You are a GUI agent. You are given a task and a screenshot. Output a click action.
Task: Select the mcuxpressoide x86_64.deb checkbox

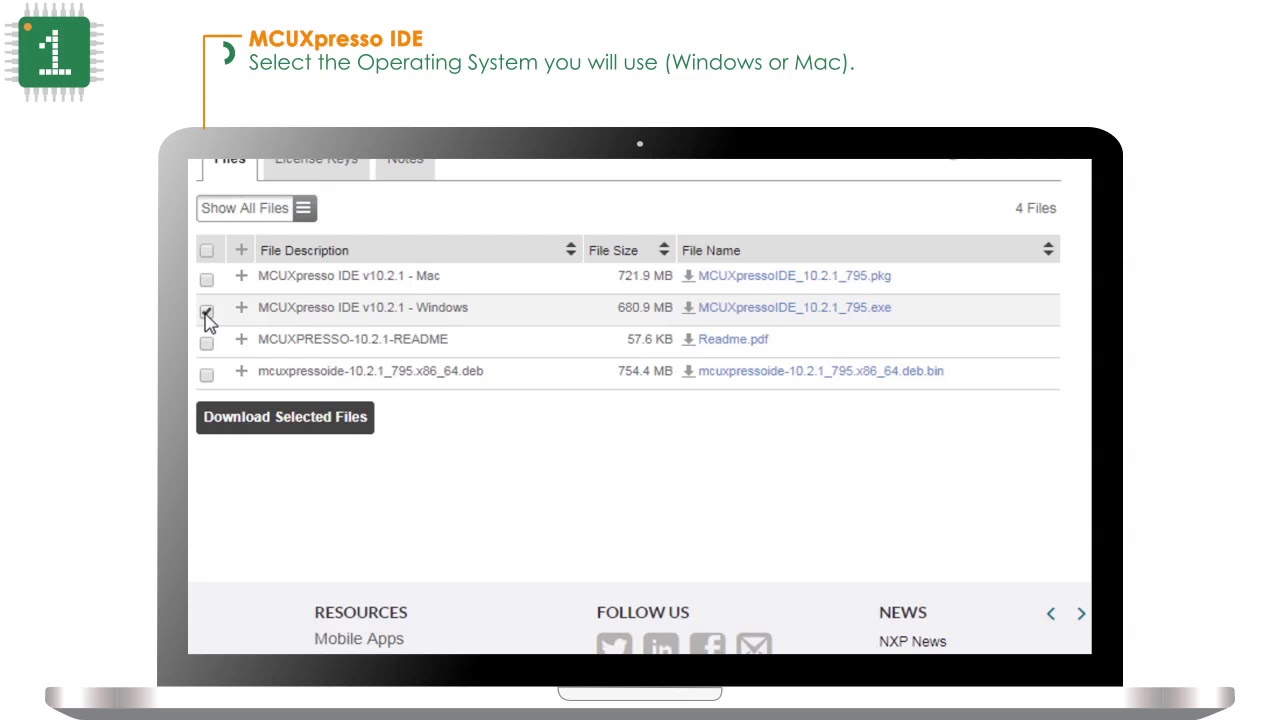point(206,376)
